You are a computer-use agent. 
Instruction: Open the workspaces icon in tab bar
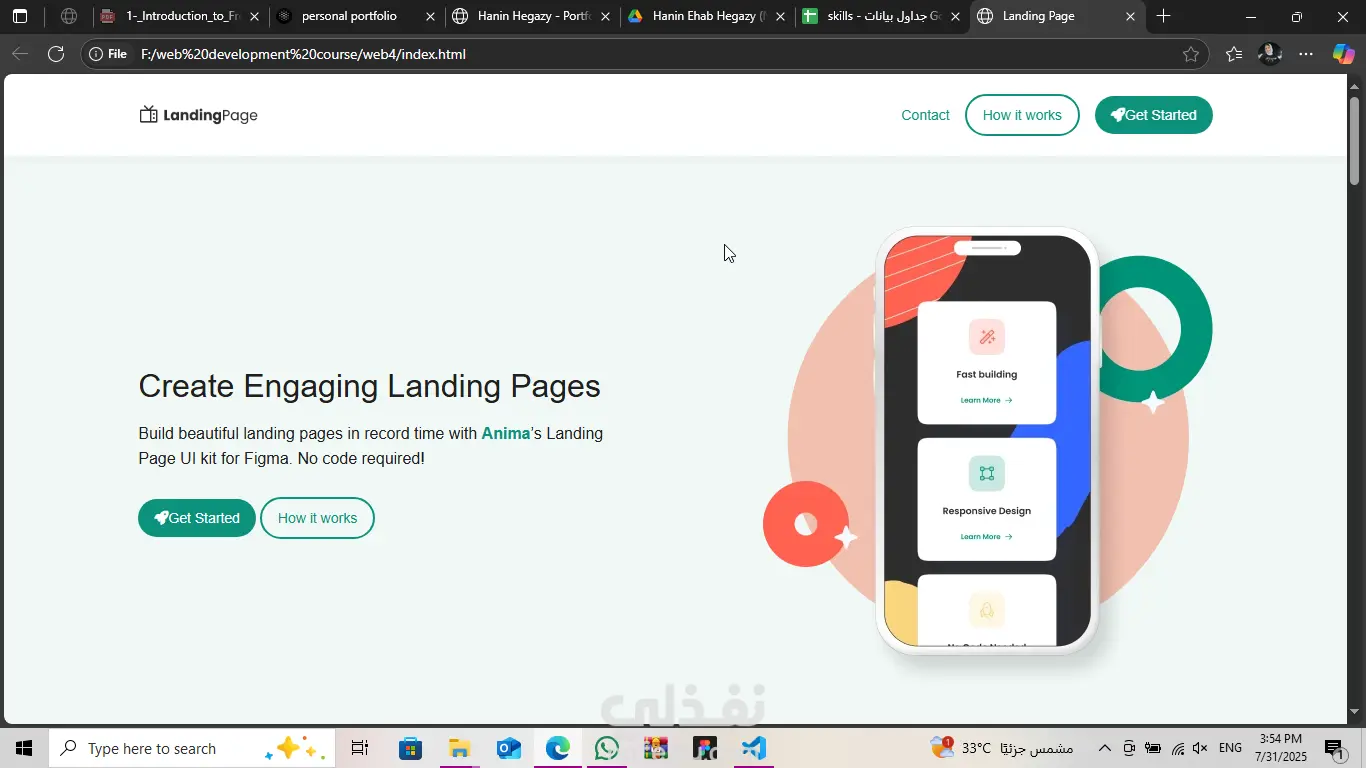(69, 16)
